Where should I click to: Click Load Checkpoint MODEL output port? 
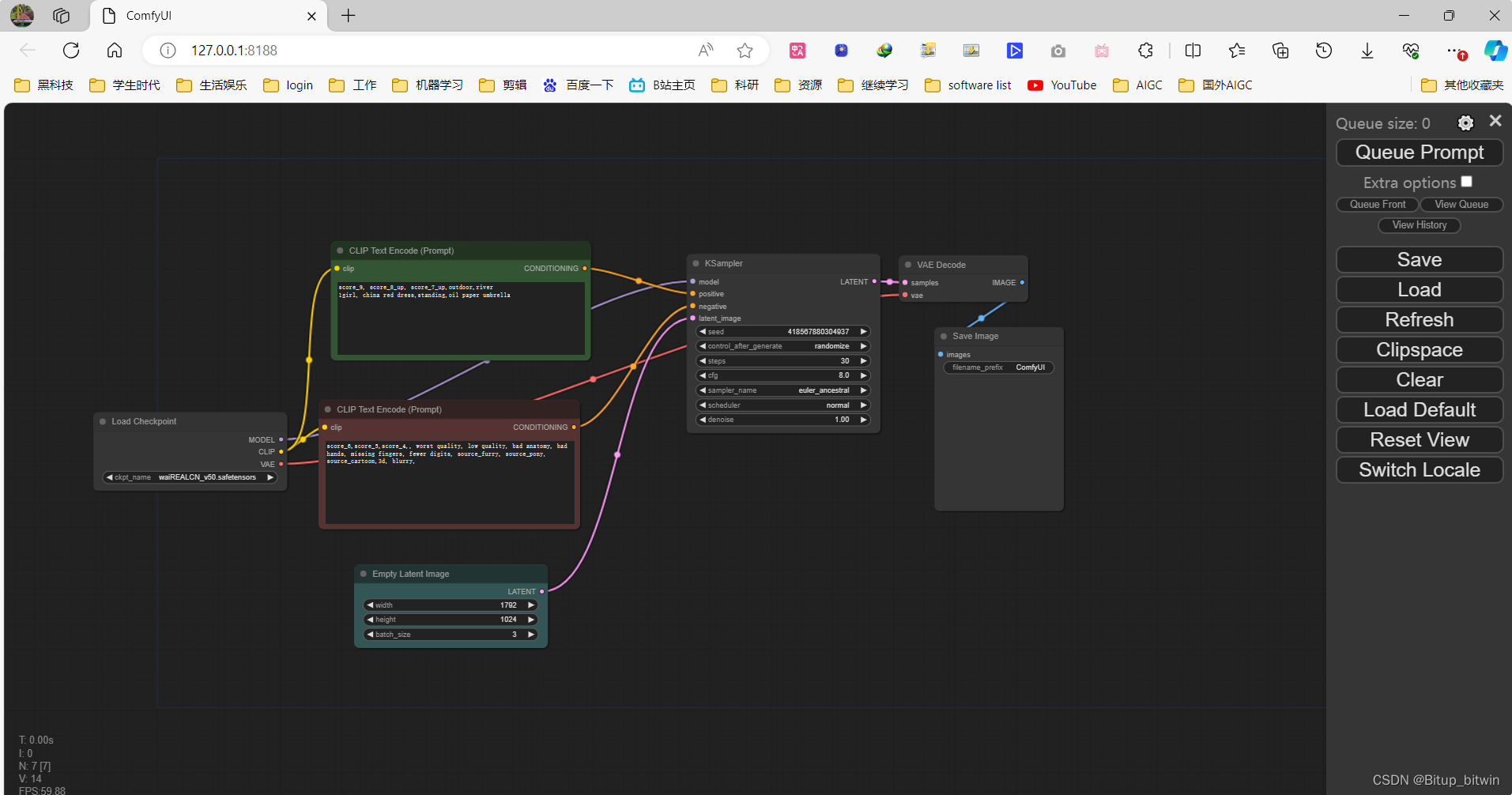[281, 439]
